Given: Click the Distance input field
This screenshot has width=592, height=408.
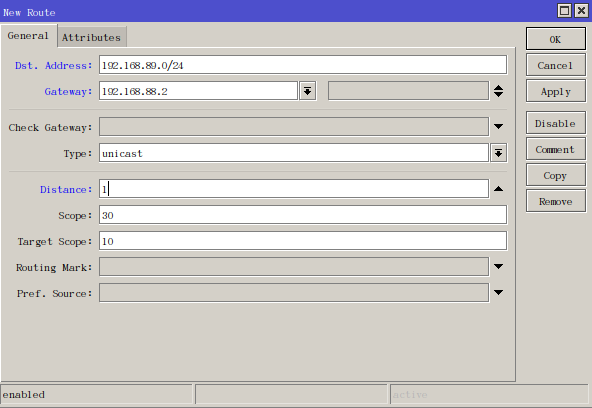Looking at the screenshot, I should [294, 189].
